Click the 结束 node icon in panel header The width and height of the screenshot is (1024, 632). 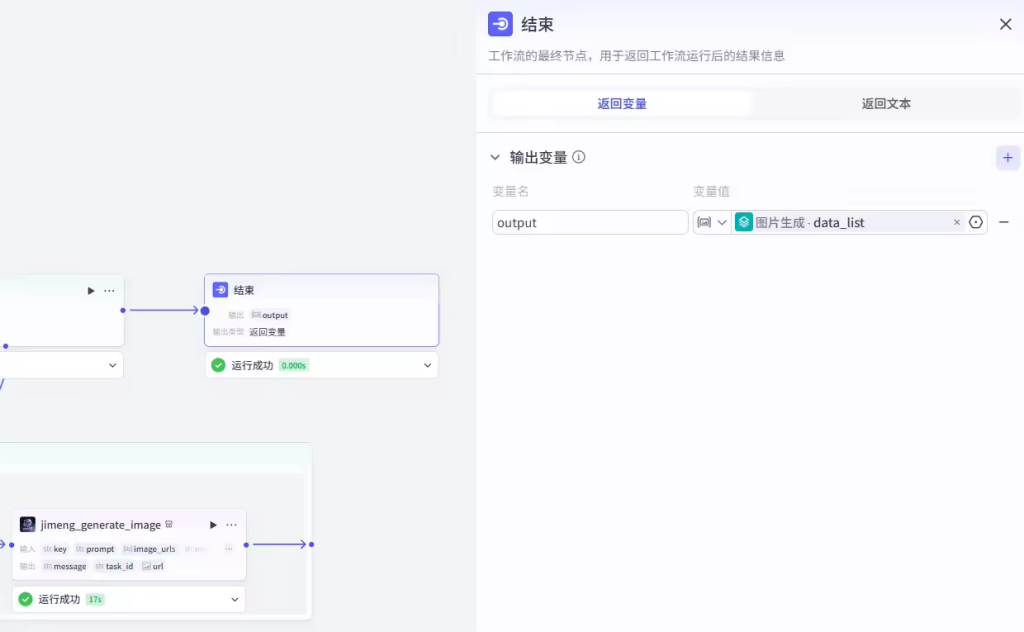500,24
